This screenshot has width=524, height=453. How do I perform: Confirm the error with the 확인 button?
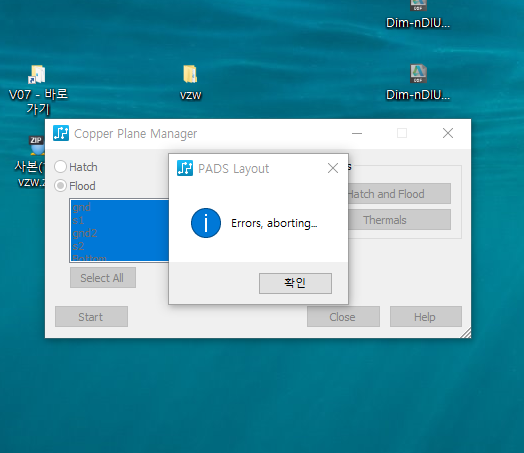tap(295, 283)
